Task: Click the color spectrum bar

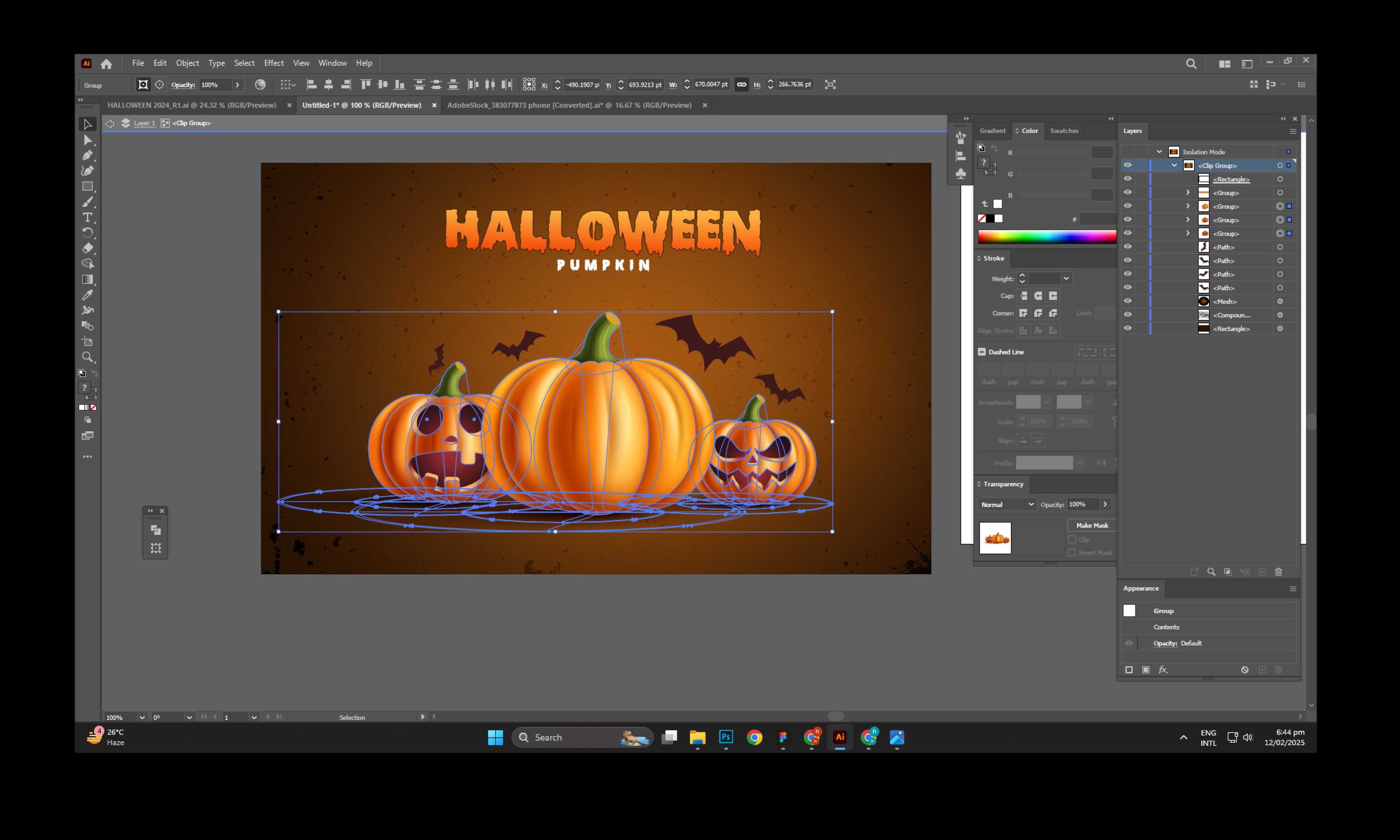Action: point(1047,237)
